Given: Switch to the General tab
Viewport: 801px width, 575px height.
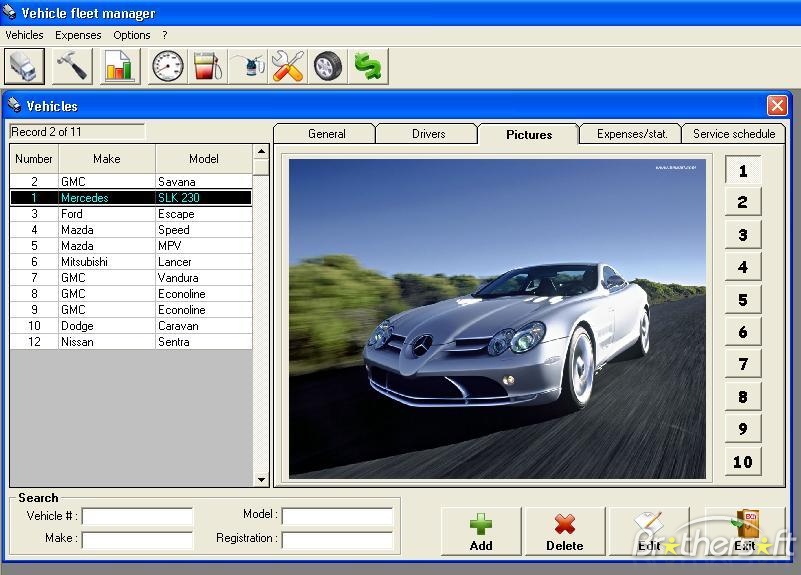Looking at the screenshot, I should 326,134.
